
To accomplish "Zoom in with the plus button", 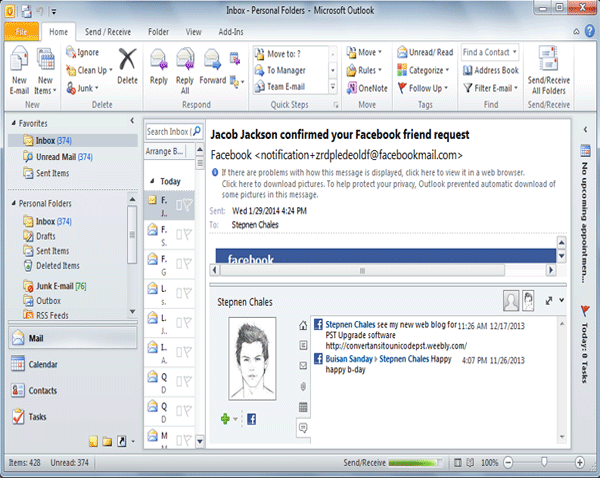I will [x=579, y=463].
